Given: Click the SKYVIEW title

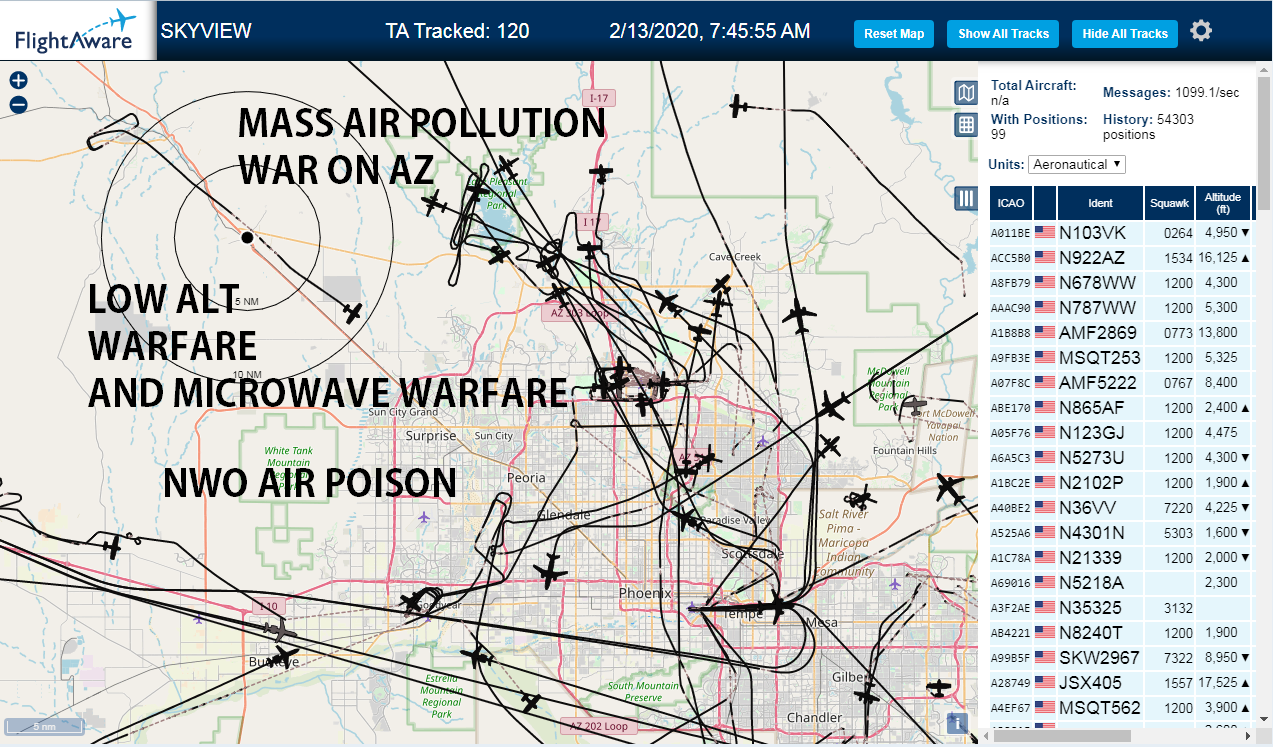Looking at the screenshot, I should 206,31.
